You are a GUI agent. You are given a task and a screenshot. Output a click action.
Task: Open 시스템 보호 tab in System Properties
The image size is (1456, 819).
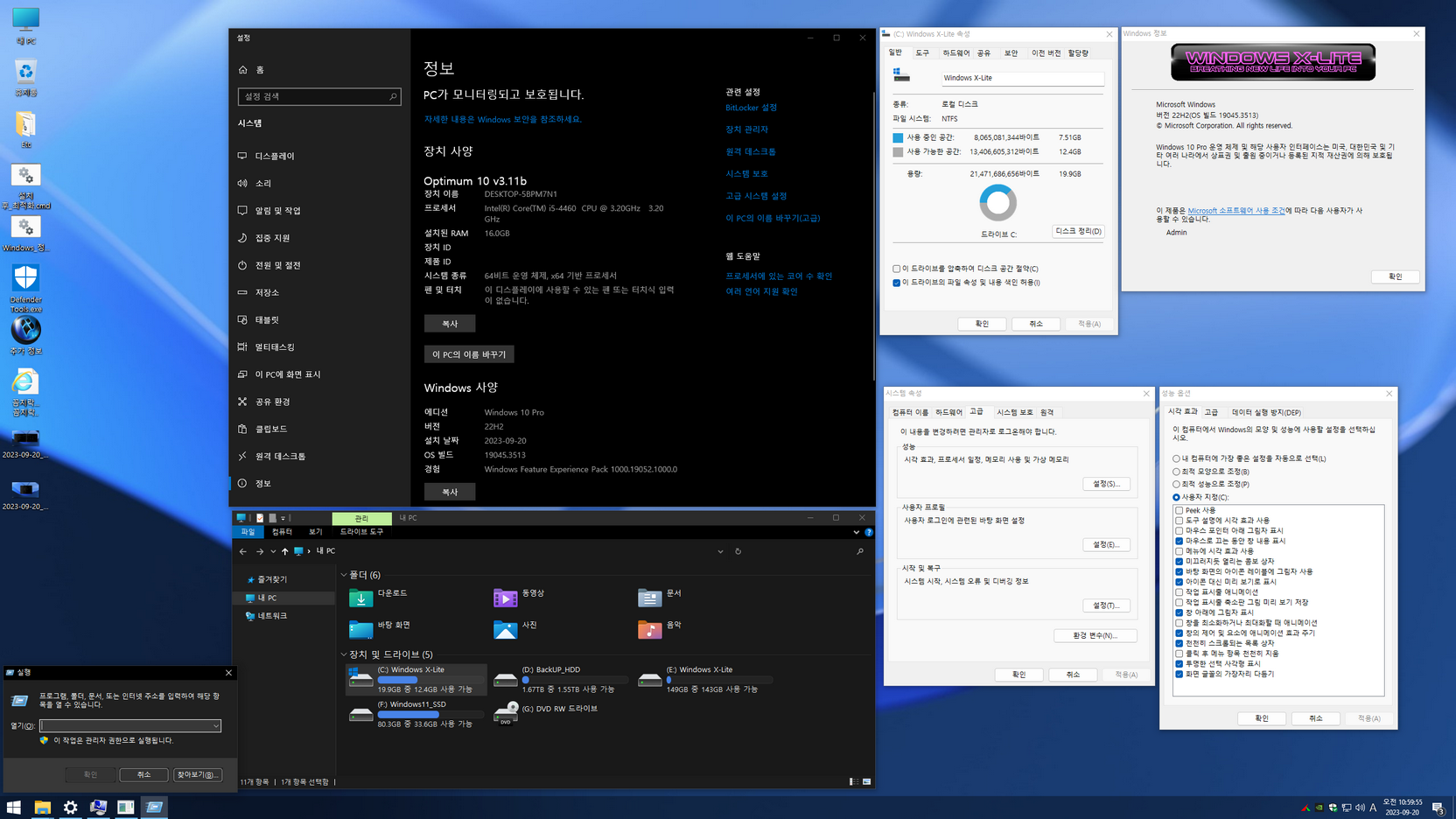point(1015,412)
